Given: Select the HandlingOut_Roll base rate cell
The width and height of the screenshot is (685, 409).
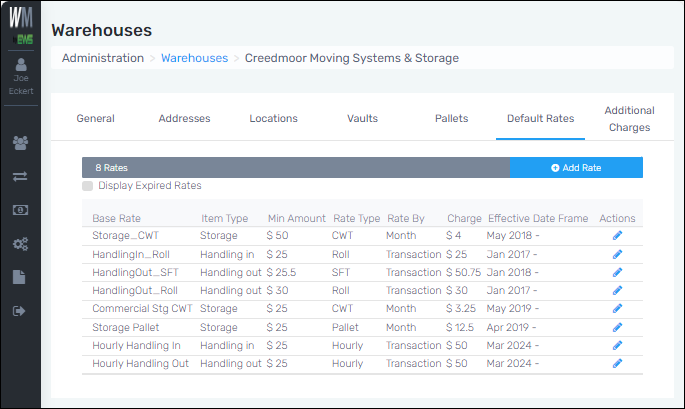Looking at the screenshot, I should point(135,290).
